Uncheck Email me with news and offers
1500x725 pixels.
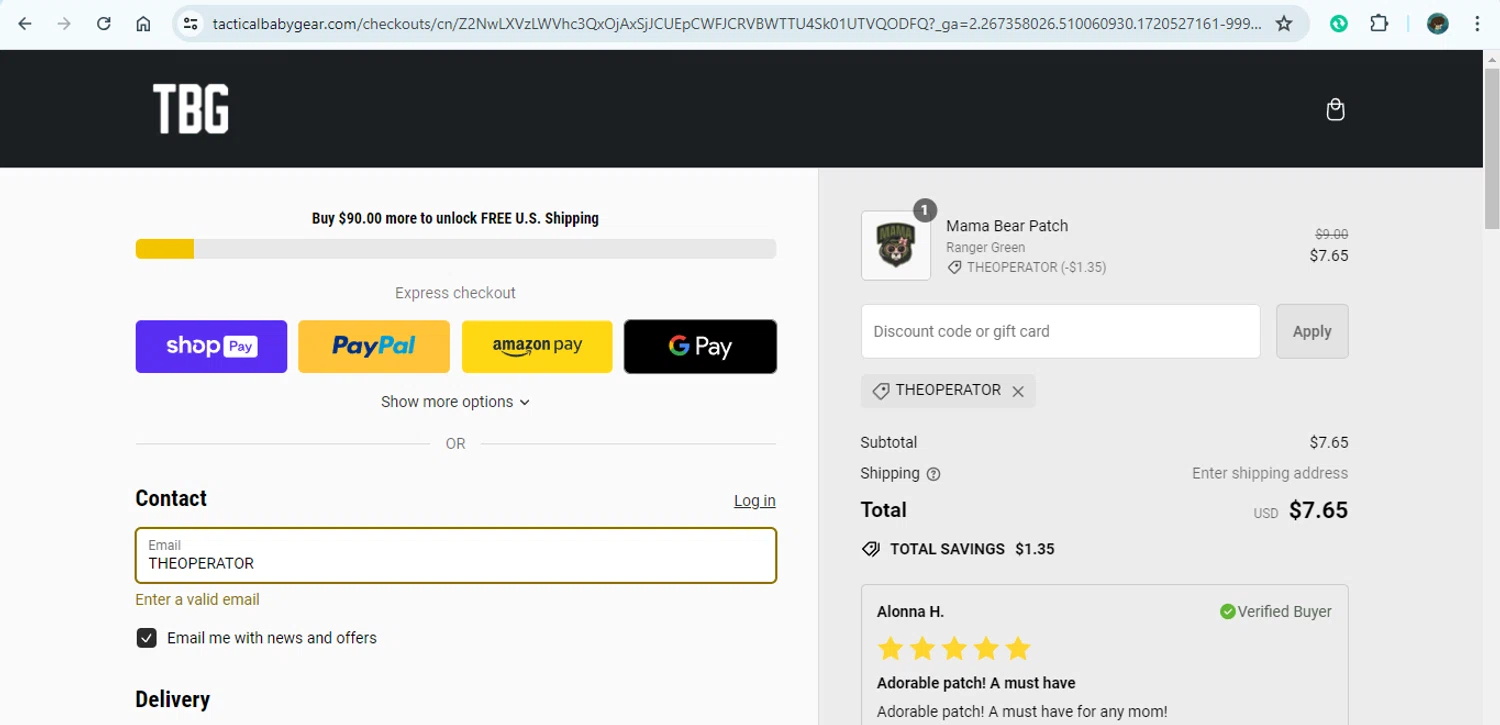tap(147, 638)
